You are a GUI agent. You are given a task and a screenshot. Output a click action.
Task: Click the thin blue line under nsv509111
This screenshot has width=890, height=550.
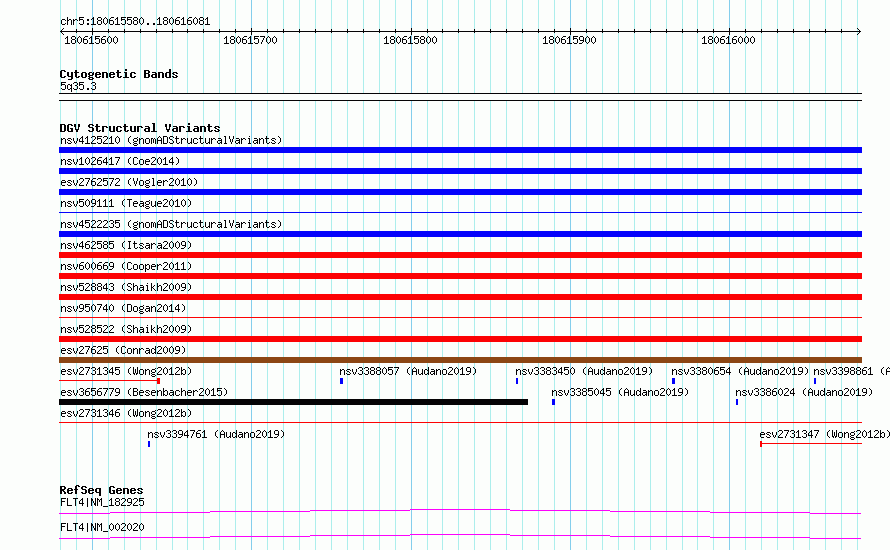(x=460, y=213)
